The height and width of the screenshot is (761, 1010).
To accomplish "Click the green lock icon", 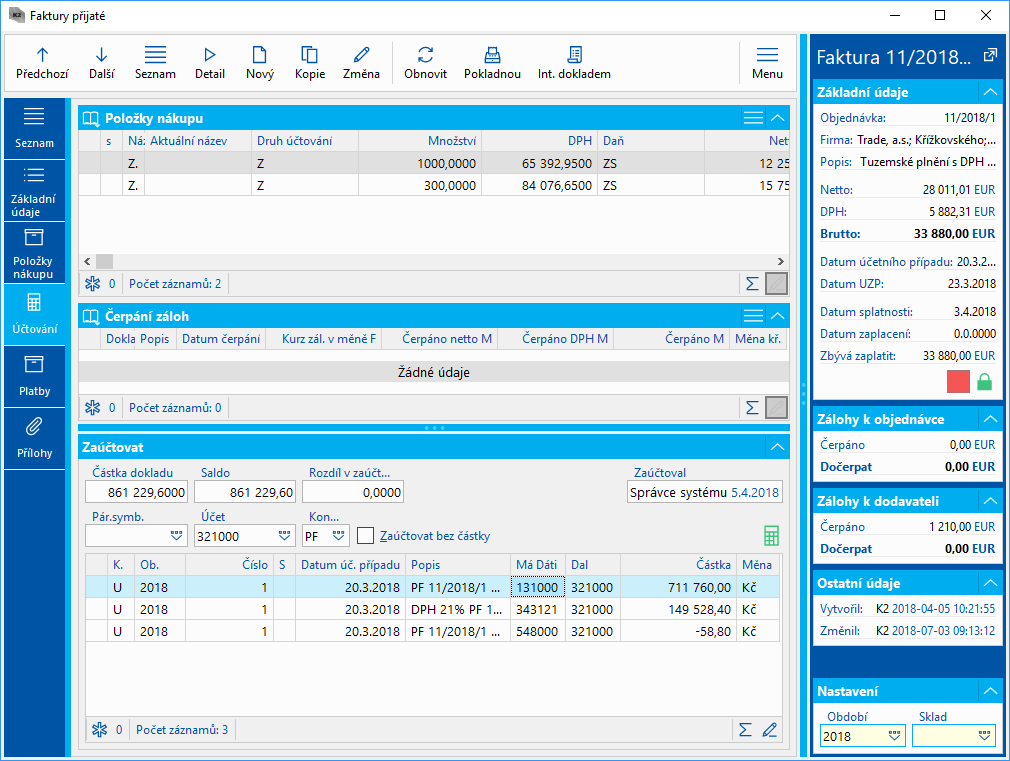I will point(984,381).
